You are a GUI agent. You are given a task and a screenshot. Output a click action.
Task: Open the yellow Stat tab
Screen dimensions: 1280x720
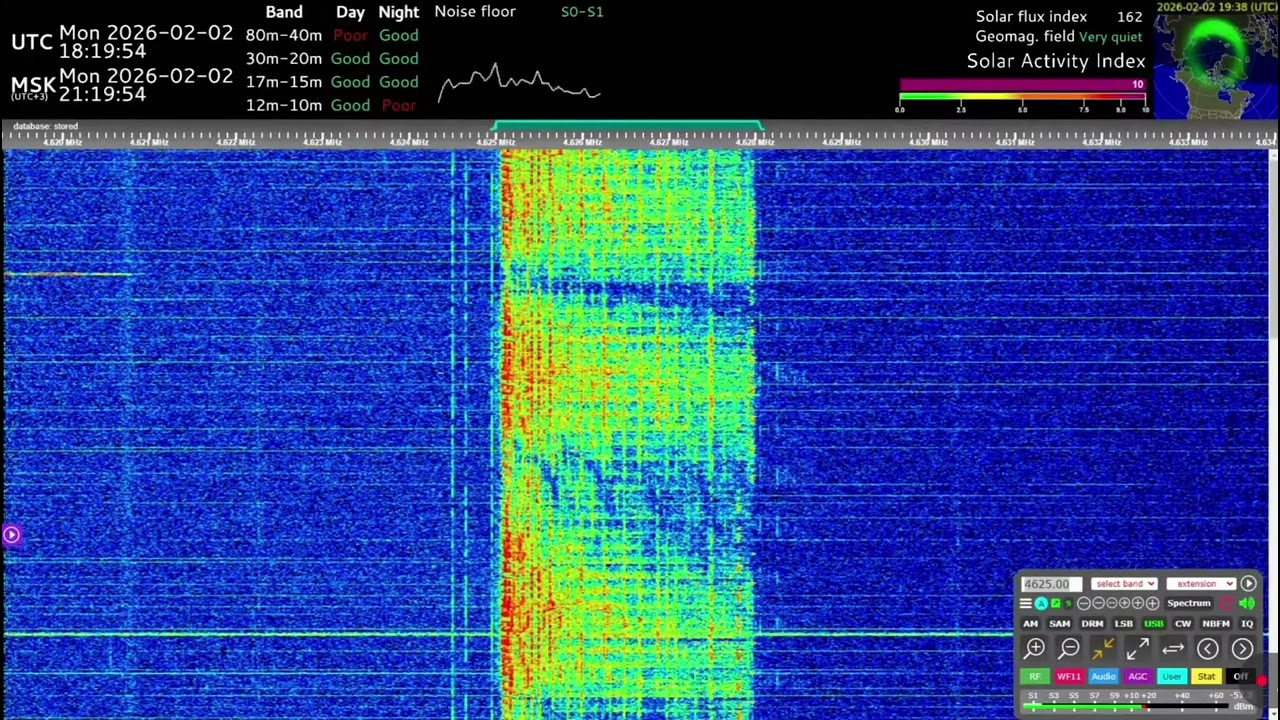[x=1206, y=677]
